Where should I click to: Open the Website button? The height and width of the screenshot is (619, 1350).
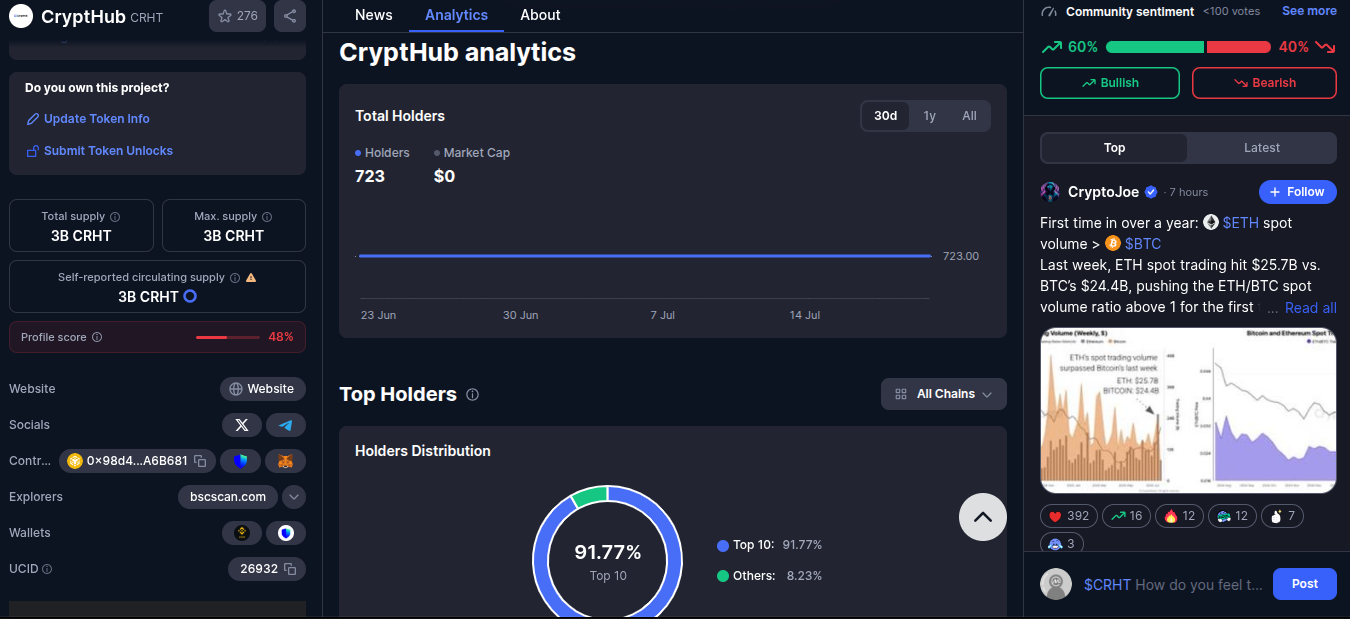pyautogui.click(x=263, y=389)
